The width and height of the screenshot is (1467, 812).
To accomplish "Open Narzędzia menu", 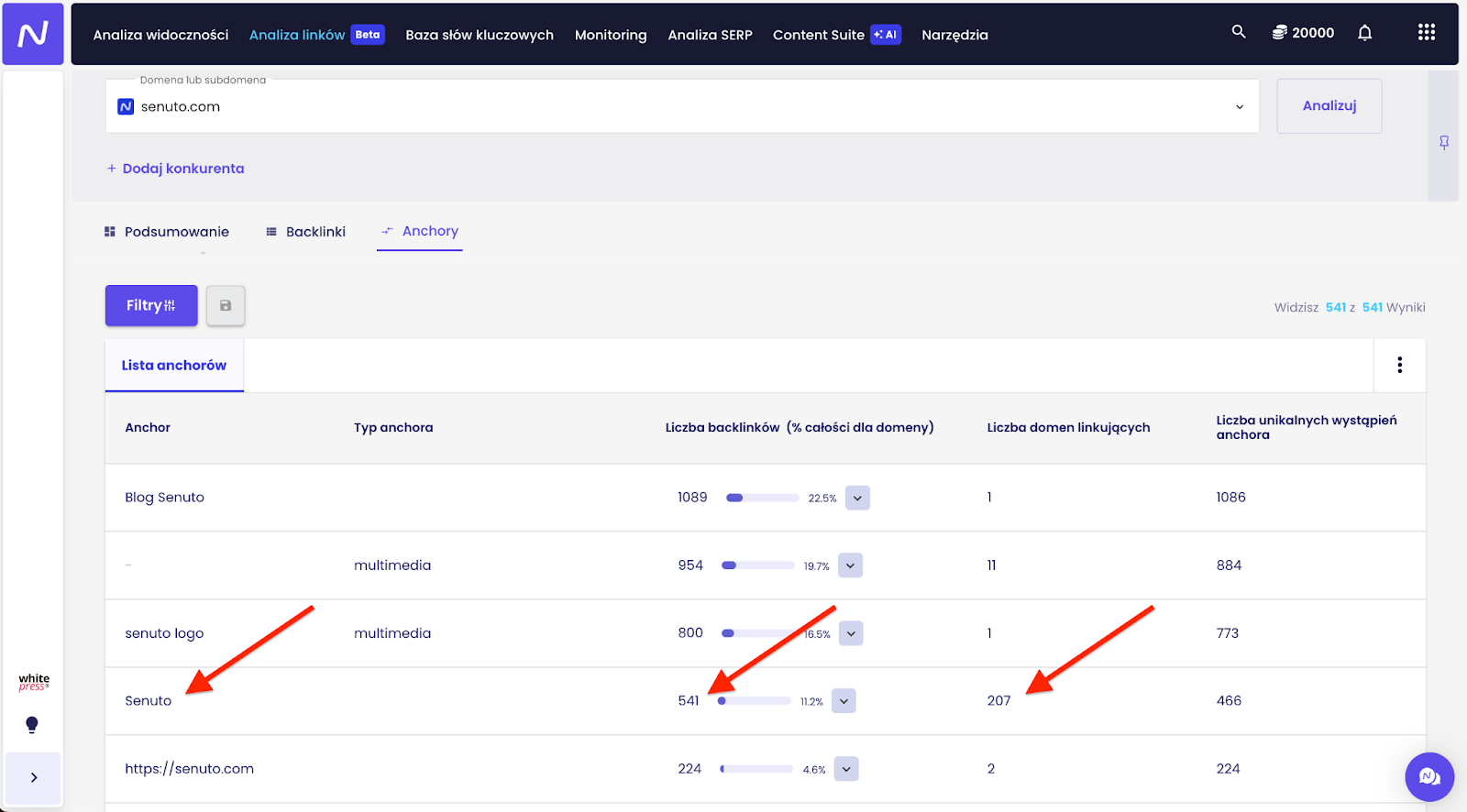I will (x=954, y=35).
